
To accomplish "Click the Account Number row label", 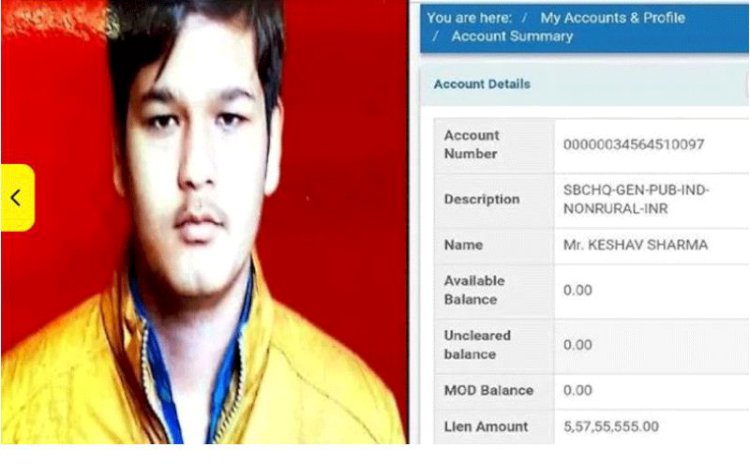I will coord(472,144).
